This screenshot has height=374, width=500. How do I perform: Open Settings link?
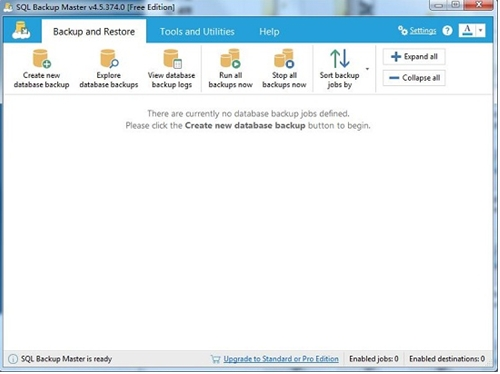(422, 31)
